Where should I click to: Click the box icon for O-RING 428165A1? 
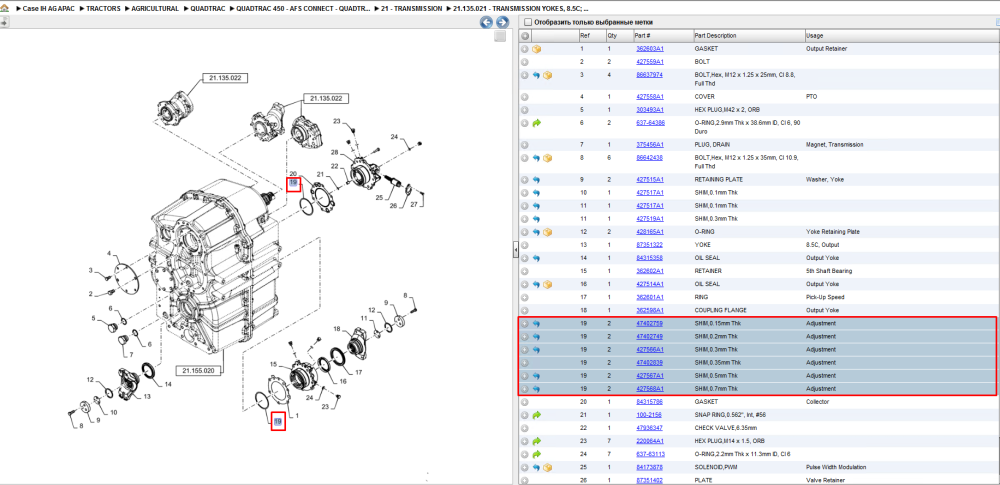547,232
